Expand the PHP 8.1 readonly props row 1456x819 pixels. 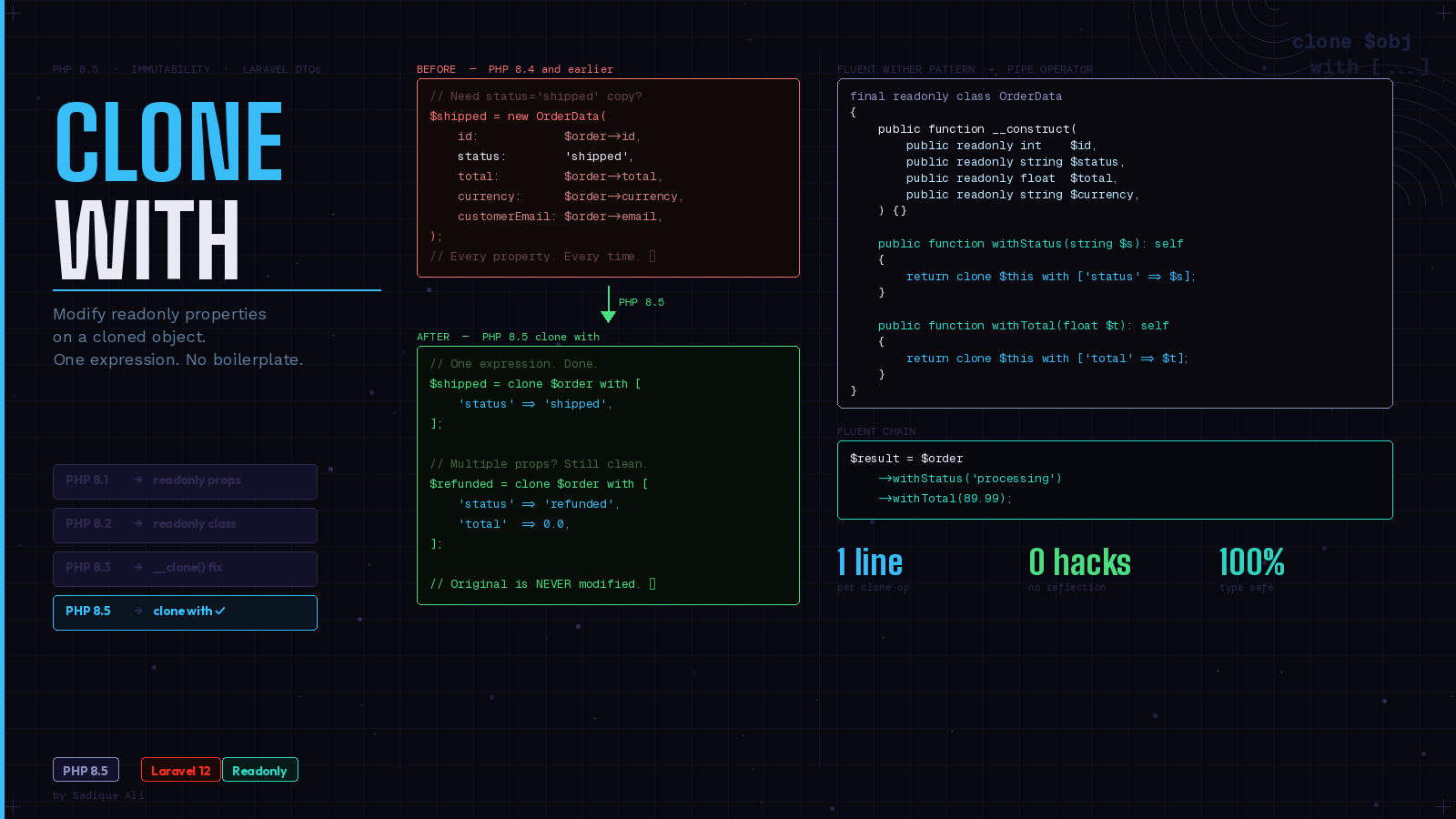tap(185, 481)
